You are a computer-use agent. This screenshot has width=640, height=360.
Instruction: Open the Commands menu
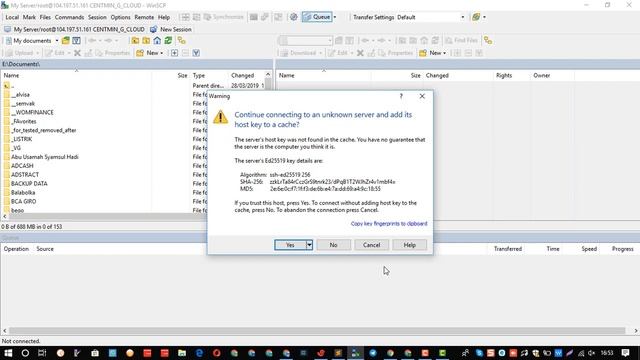69,17
